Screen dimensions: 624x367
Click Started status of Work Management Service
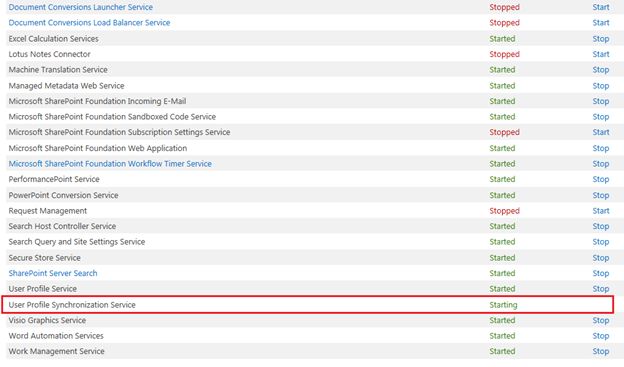click(x=502, y=351)
